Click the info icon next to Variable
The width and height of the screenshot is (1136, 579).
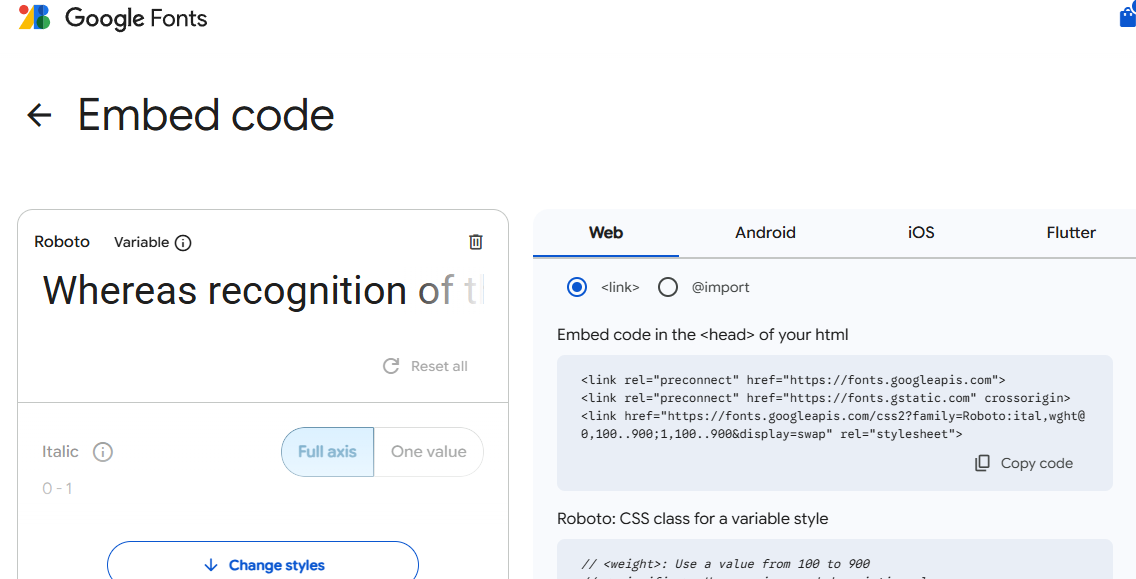[183, 242]
